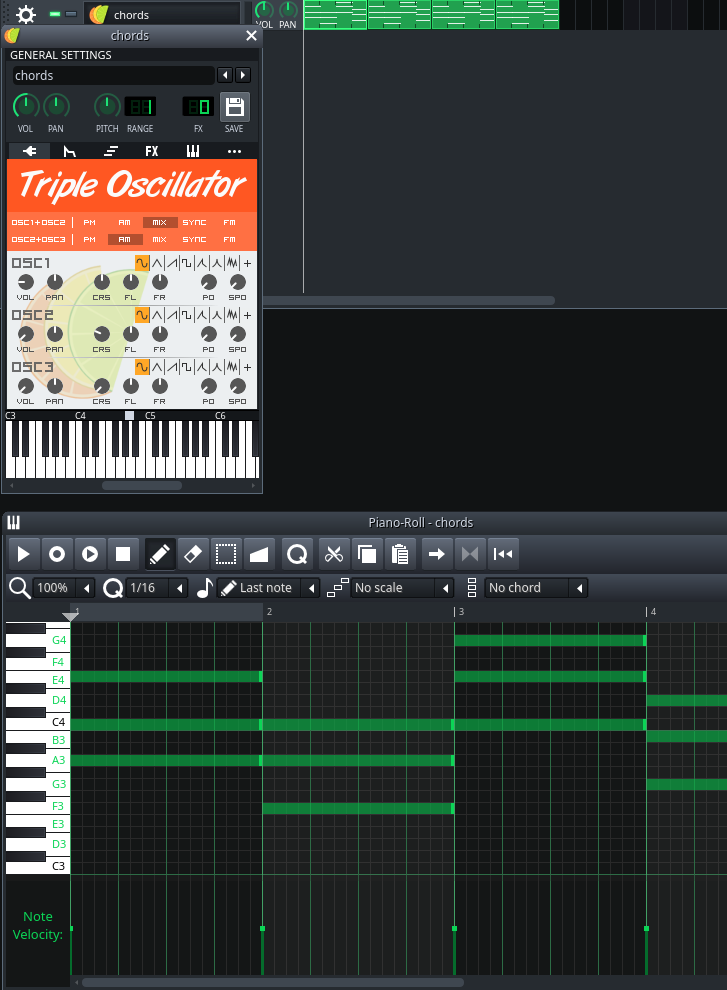The image size is (727, 990).
Task: Adjust the instrument VOL knob
Action: click(x=26, y=106)
